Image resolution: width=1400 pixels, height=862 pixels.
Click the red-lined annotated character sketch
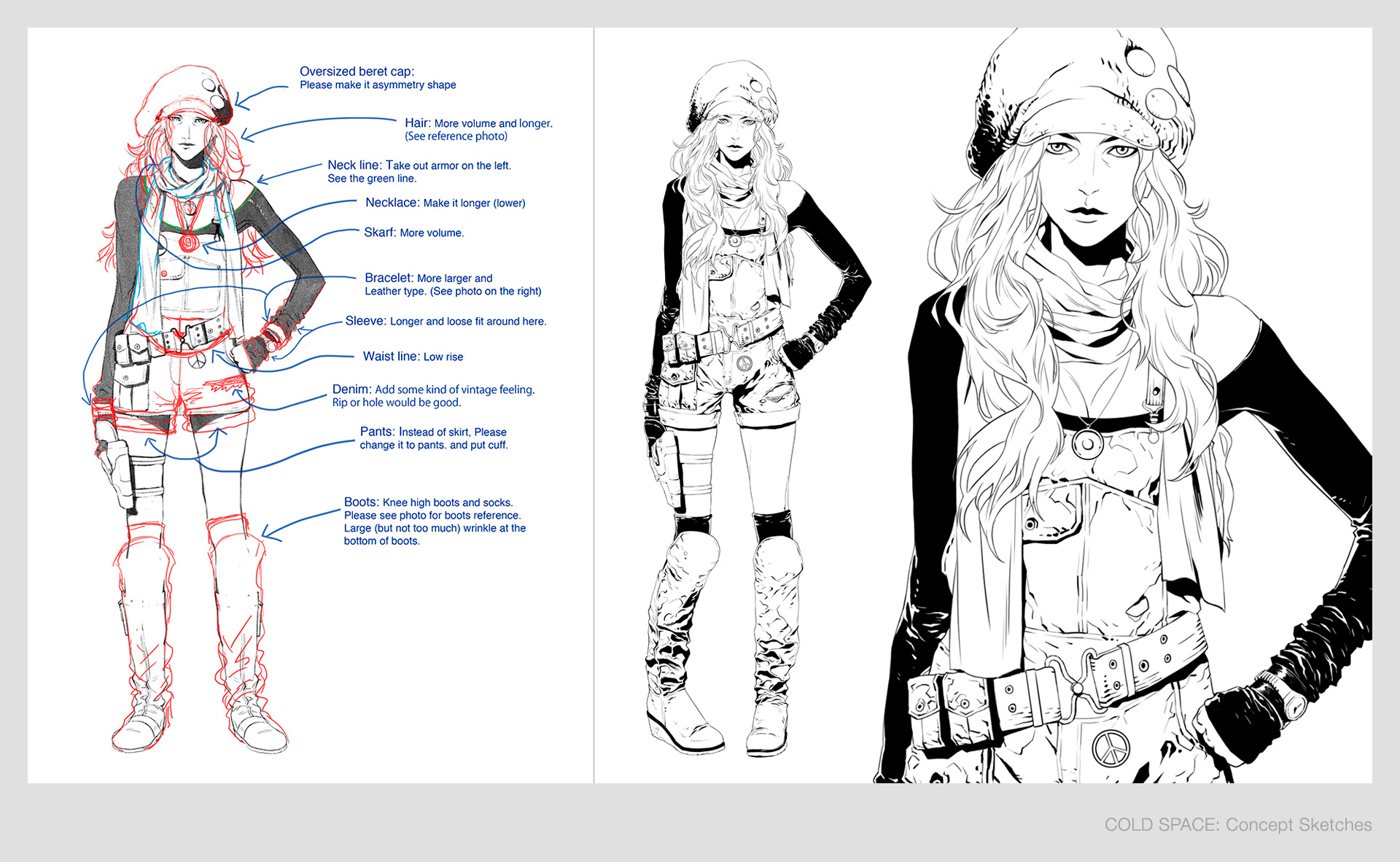pyautogui.click(x=203, y=408)
